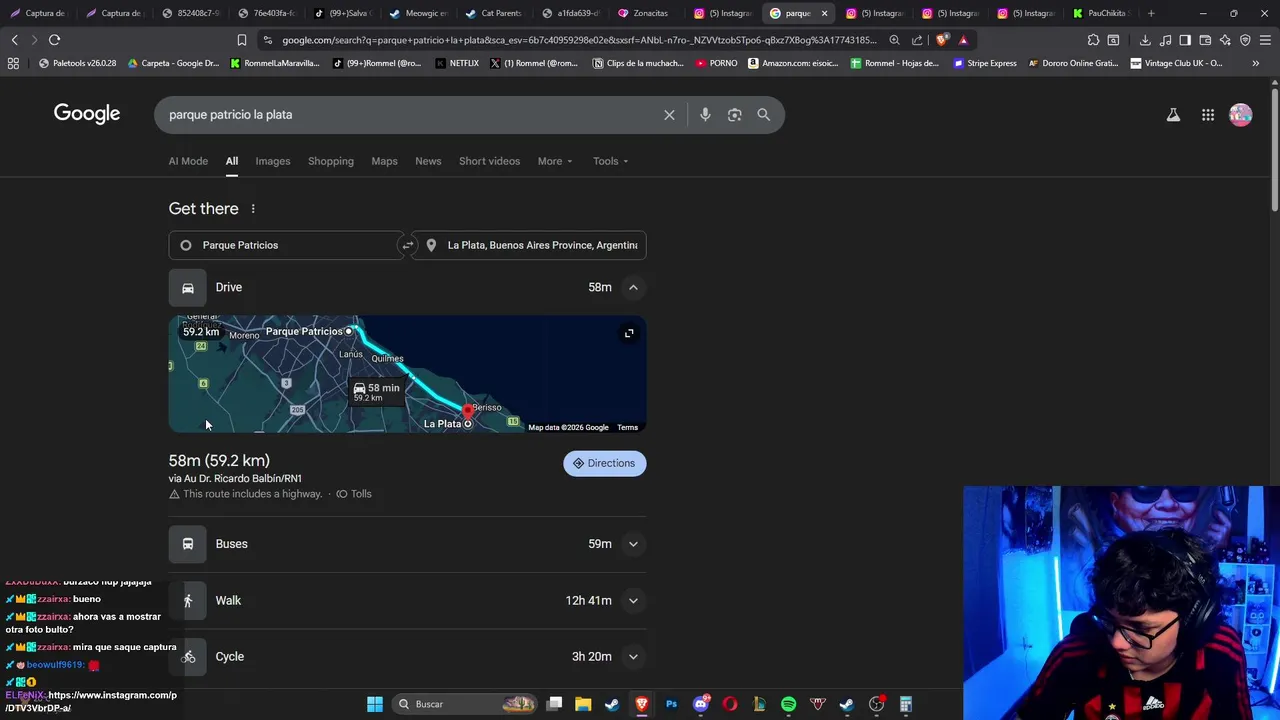Open the map Terms link
The width and height of the screenshot is (1280, 720).
[x=627, y=428]
